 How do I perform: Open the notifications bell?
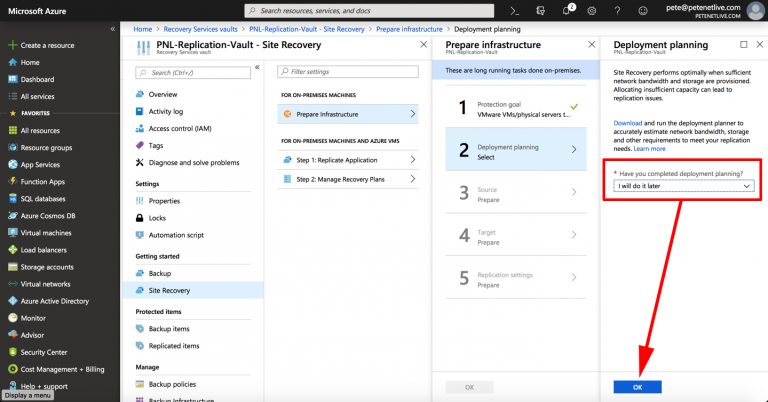[567, 11]
